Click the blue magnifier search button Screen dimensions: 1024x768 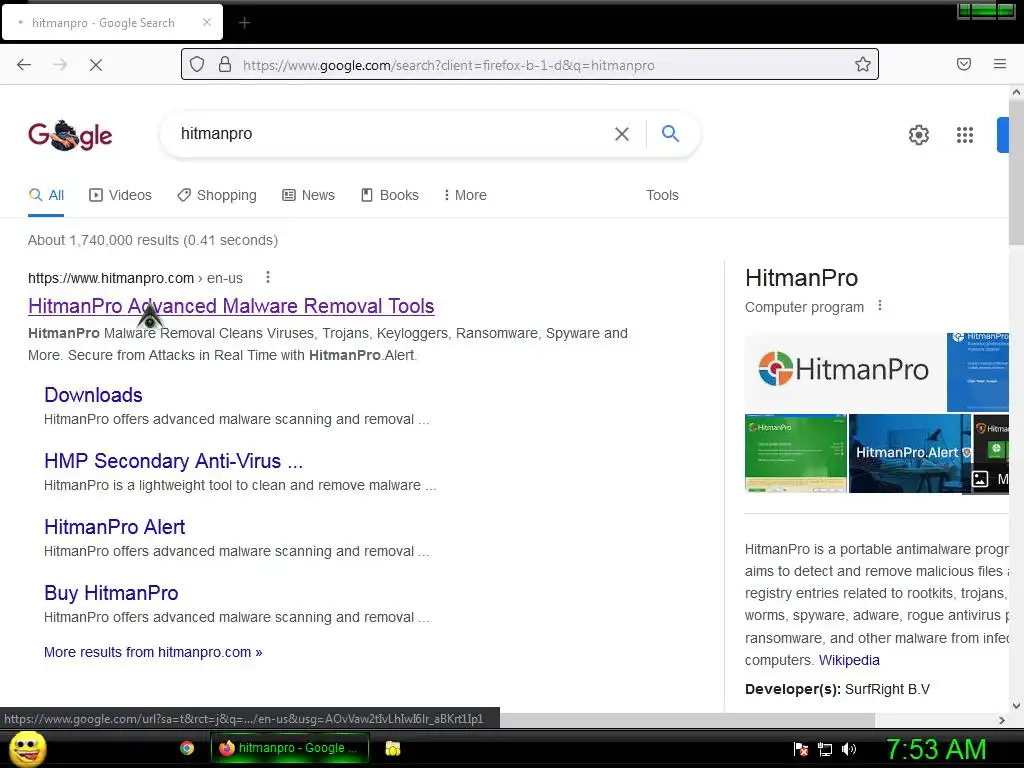670,133
